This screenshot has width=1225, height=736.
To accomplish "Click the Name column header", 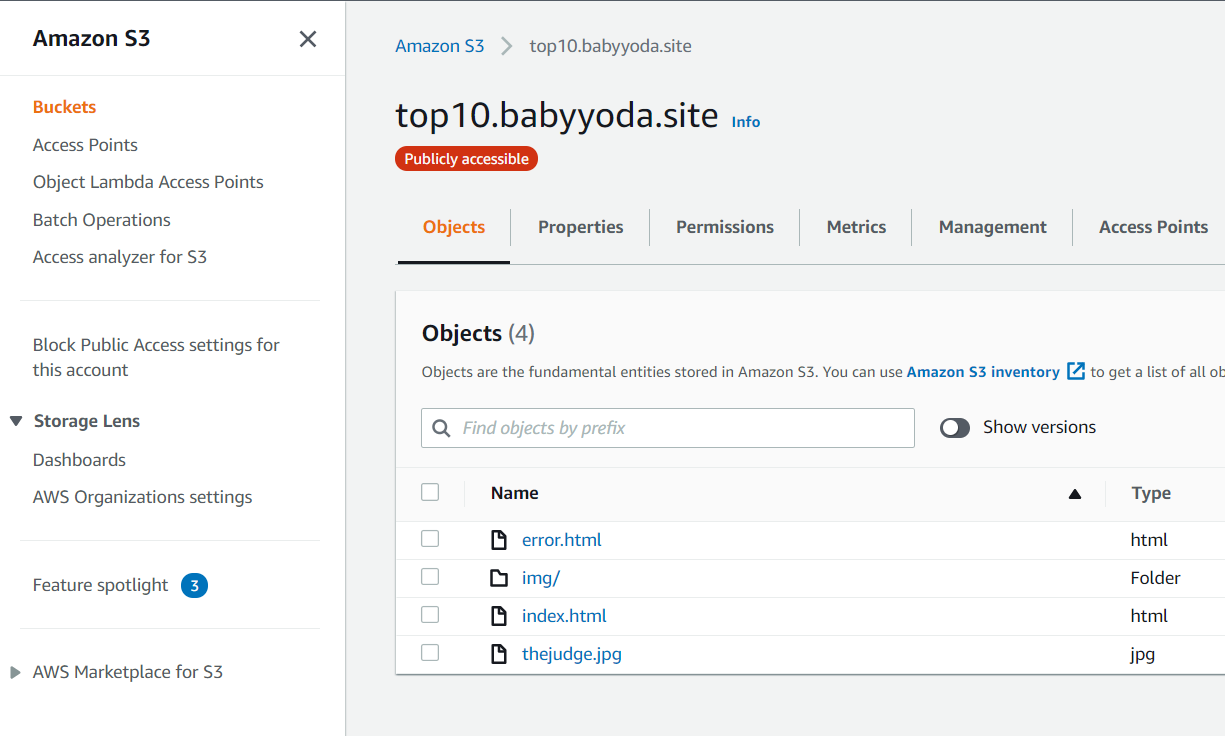I will pos(515,493).
